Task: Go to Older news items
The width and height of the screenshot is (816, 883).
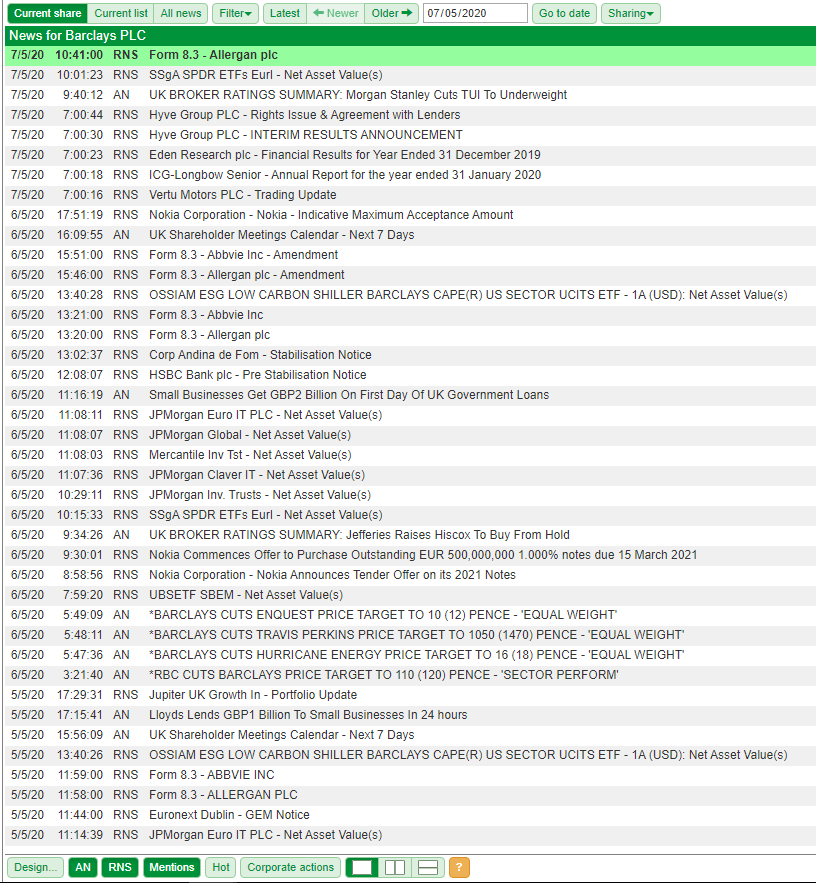Action: 391,14
